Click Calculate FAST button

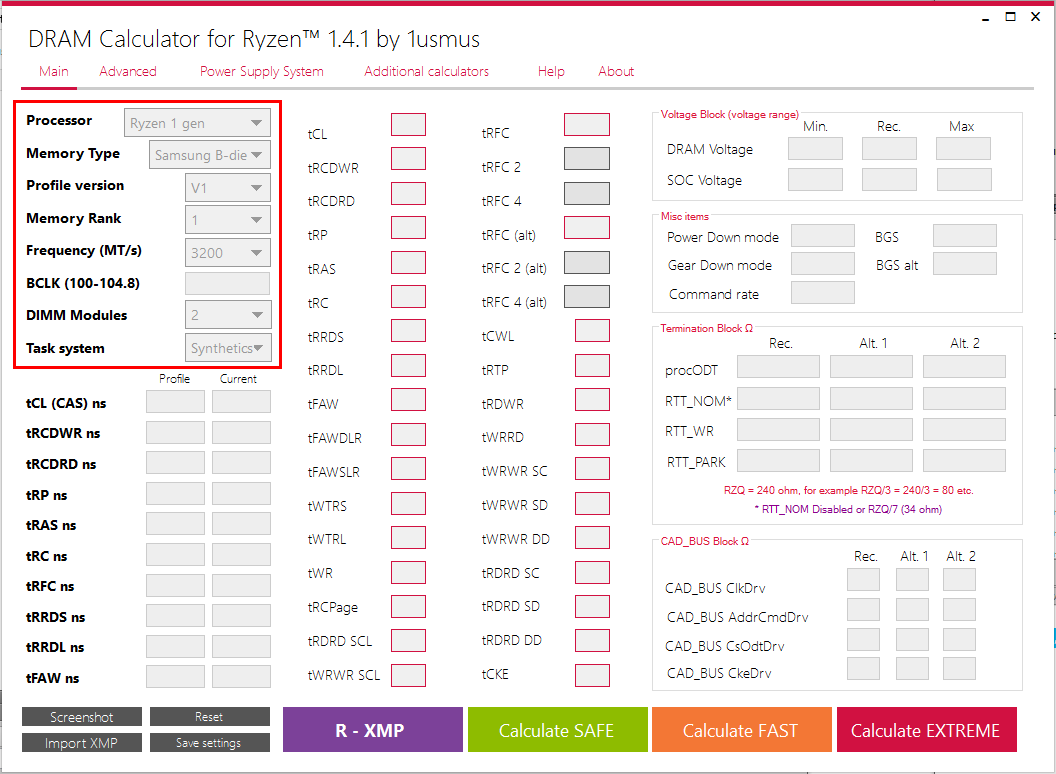[x=741, y=730]
